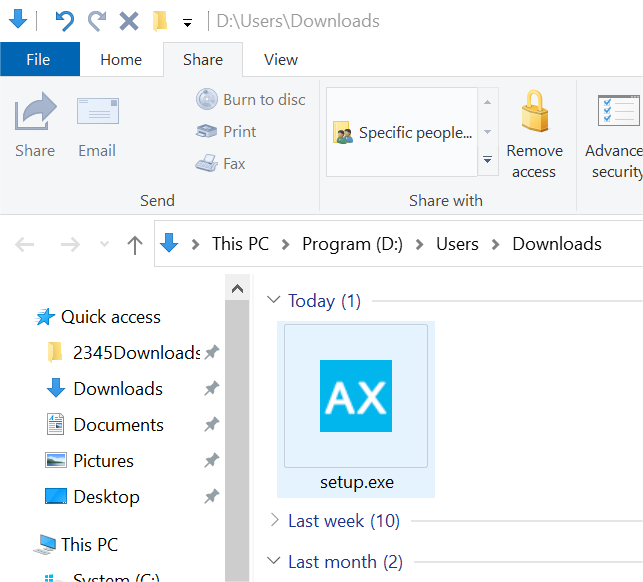Screen dimensions: 643x582
Task: Click the Downloads icon in the address bar
Action: click(169, 243)
